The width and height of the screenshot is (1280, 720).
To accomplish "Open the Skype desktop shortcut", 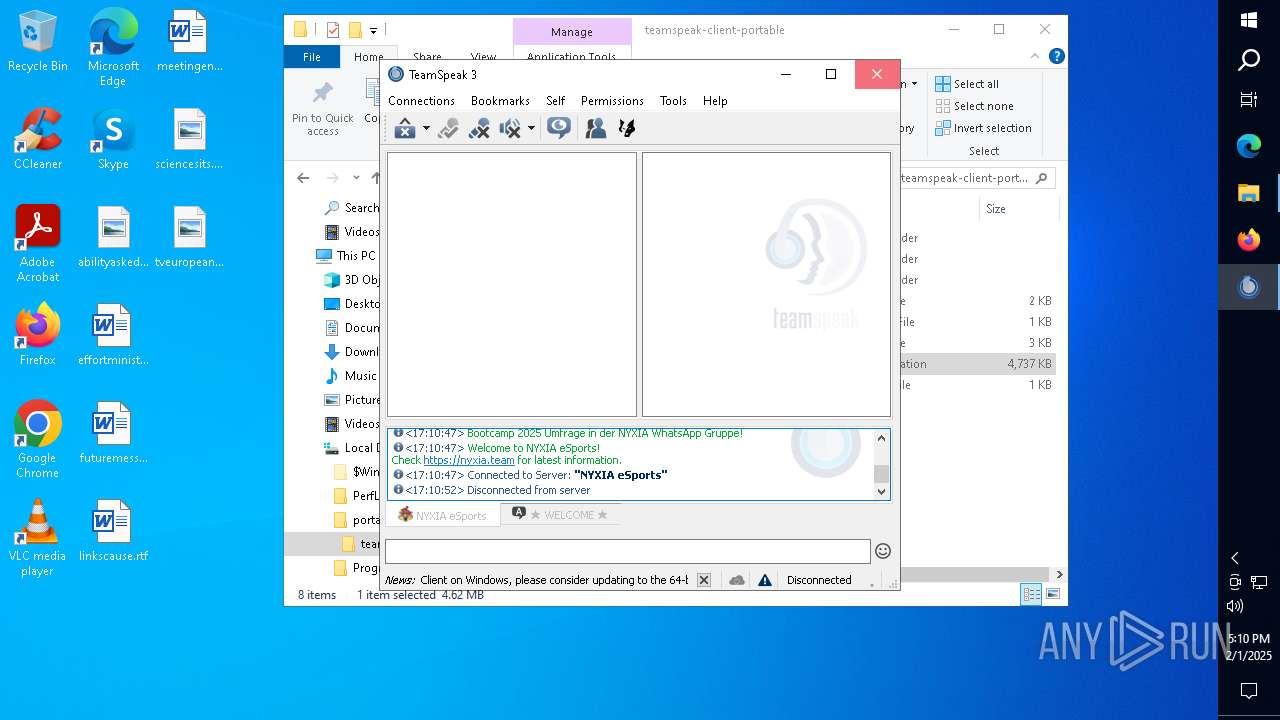I will pyautogui.click(x=113, y=139).
